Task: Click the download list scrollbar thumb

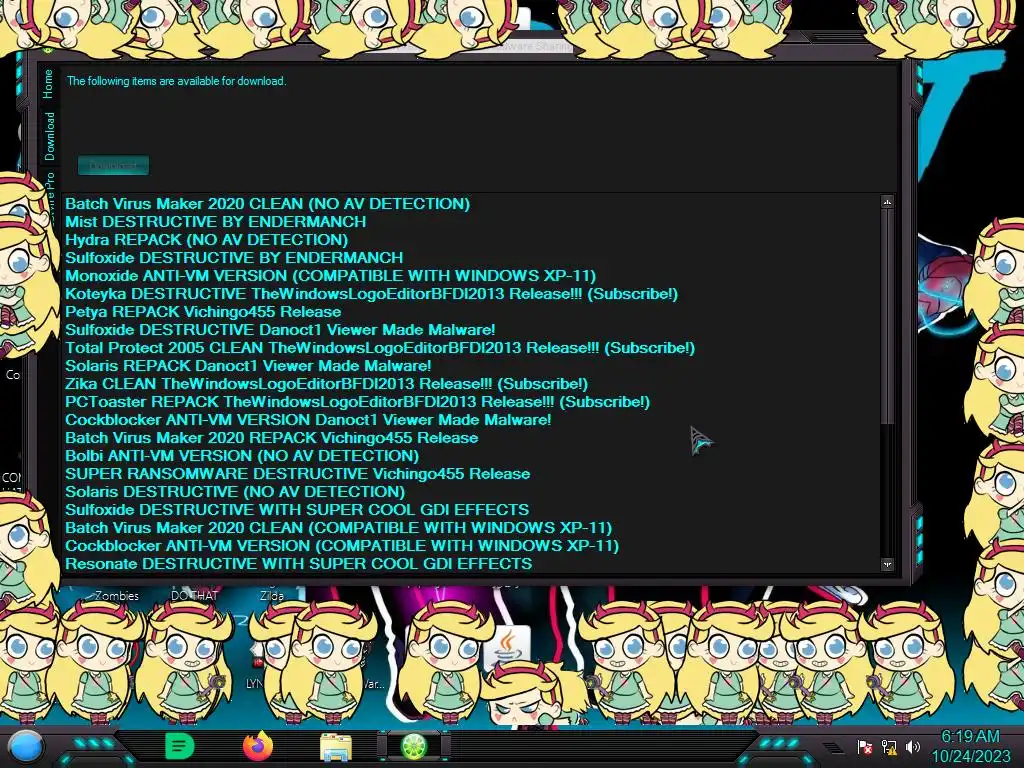Action: tap(887, 317)
